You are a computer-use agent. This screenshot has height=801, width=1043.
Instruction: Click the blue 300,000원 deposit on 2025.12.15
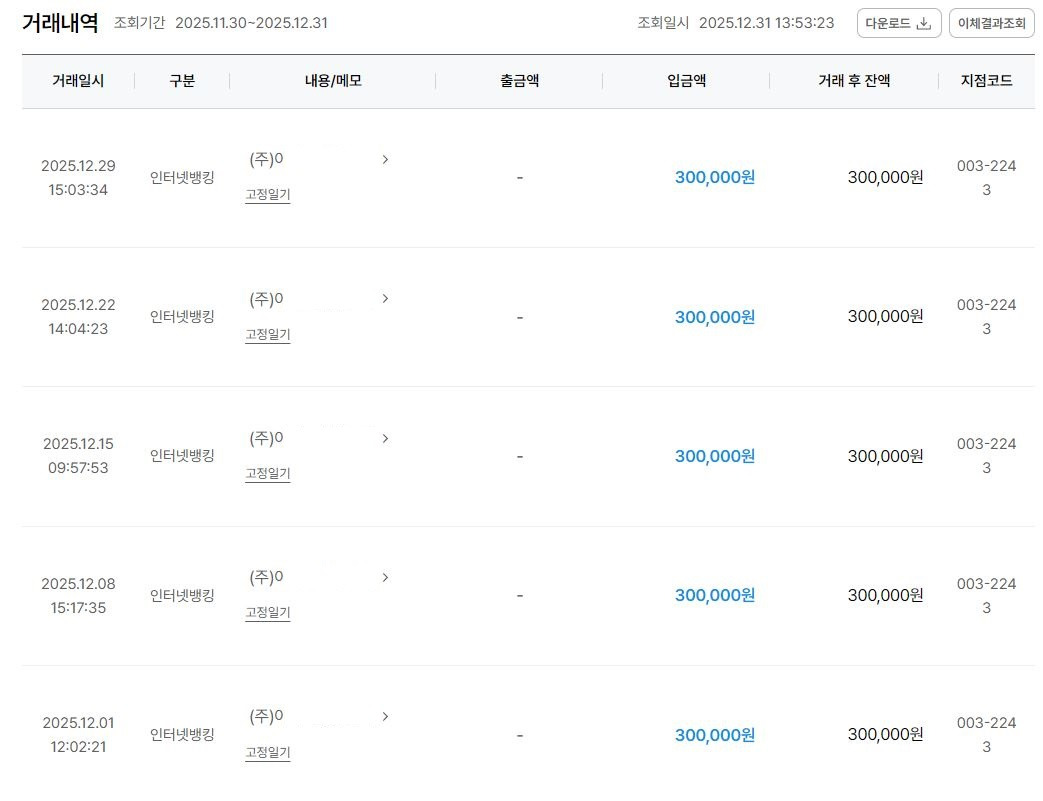(714, 456)
